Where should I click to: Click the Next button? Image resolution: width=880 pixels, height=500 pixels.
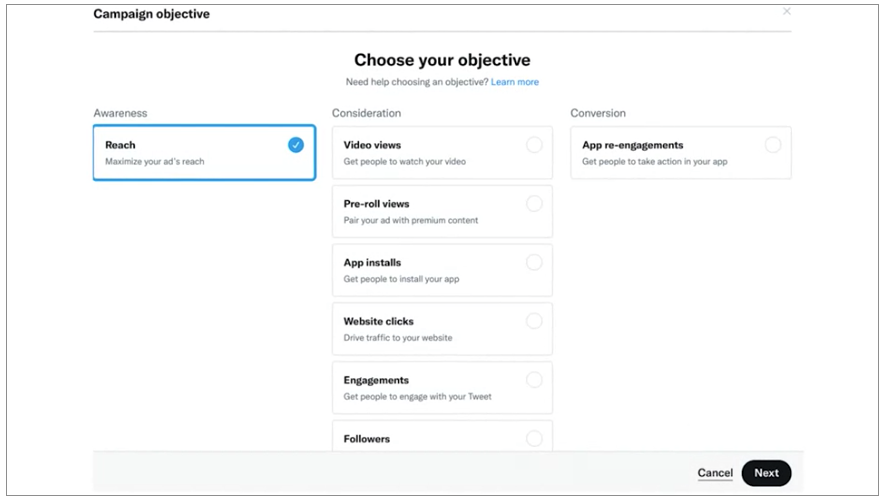(x=766, y=473)
